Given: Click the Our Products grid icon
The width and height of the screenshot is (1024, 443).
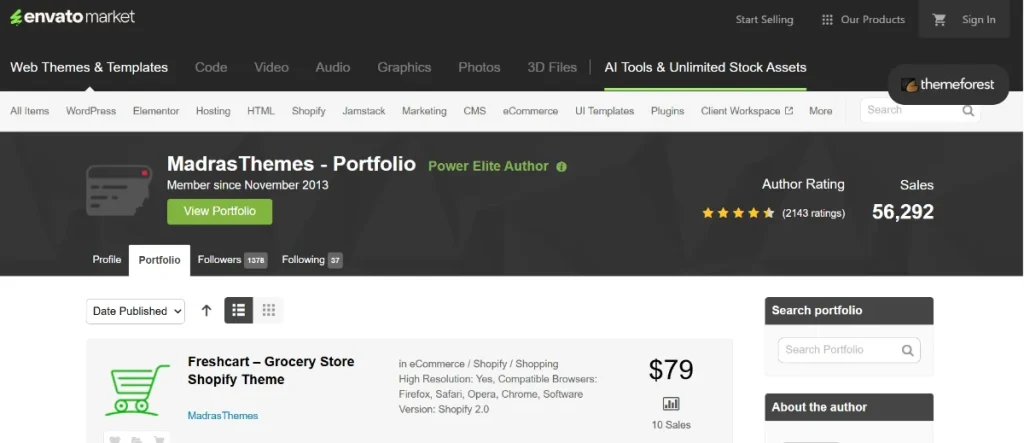Looking at the screenshot, I should [x=827, y=20].
